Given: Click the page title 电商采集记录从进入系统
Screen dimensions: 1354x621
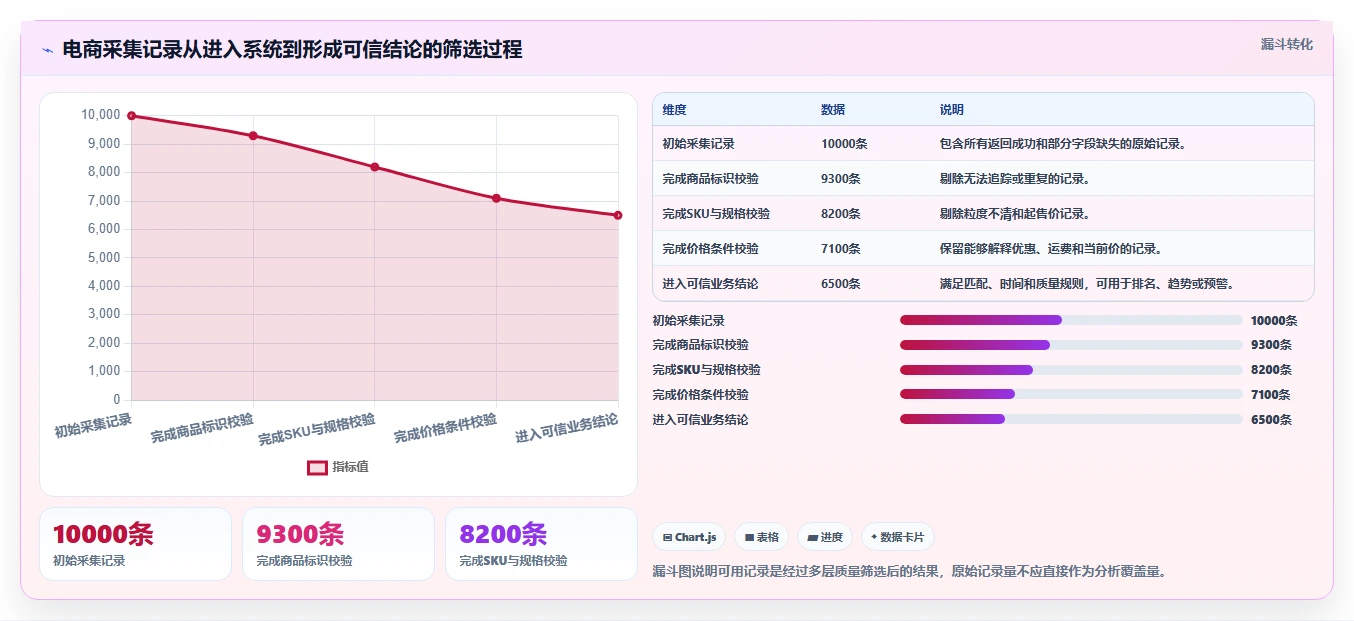Looking at the screenshot, I should click(292, 50).
